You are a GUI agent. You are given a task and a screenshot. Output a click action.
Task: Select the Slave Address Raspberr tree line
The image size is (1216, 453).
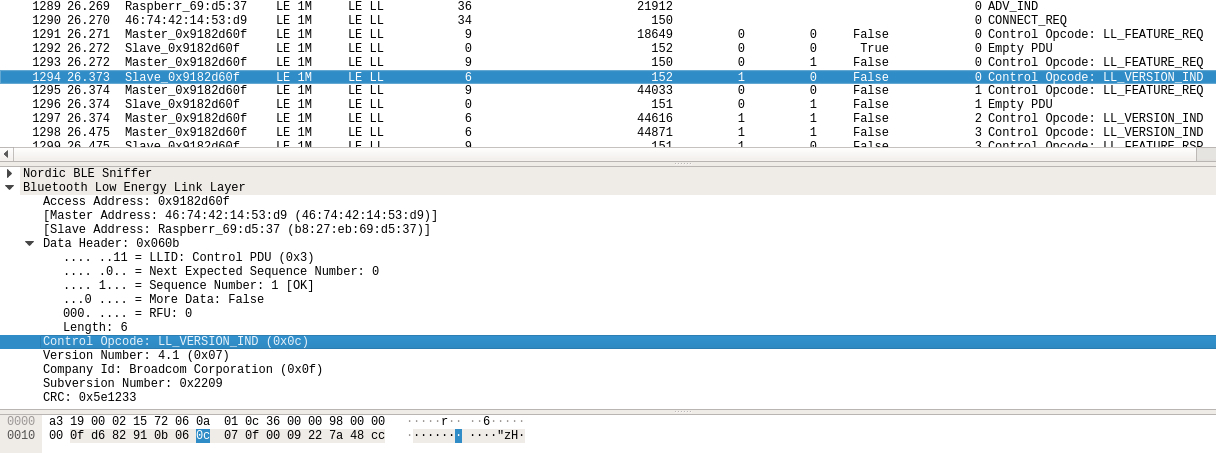click(x=236, y=230)
